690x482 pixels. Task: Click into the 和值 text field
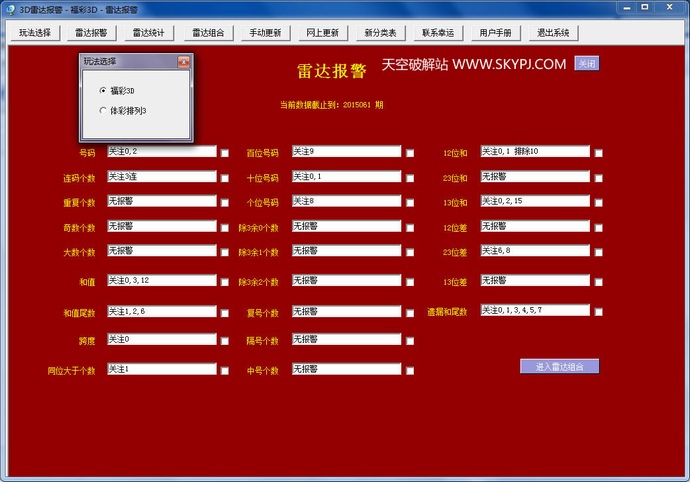[x=162, y=281]
